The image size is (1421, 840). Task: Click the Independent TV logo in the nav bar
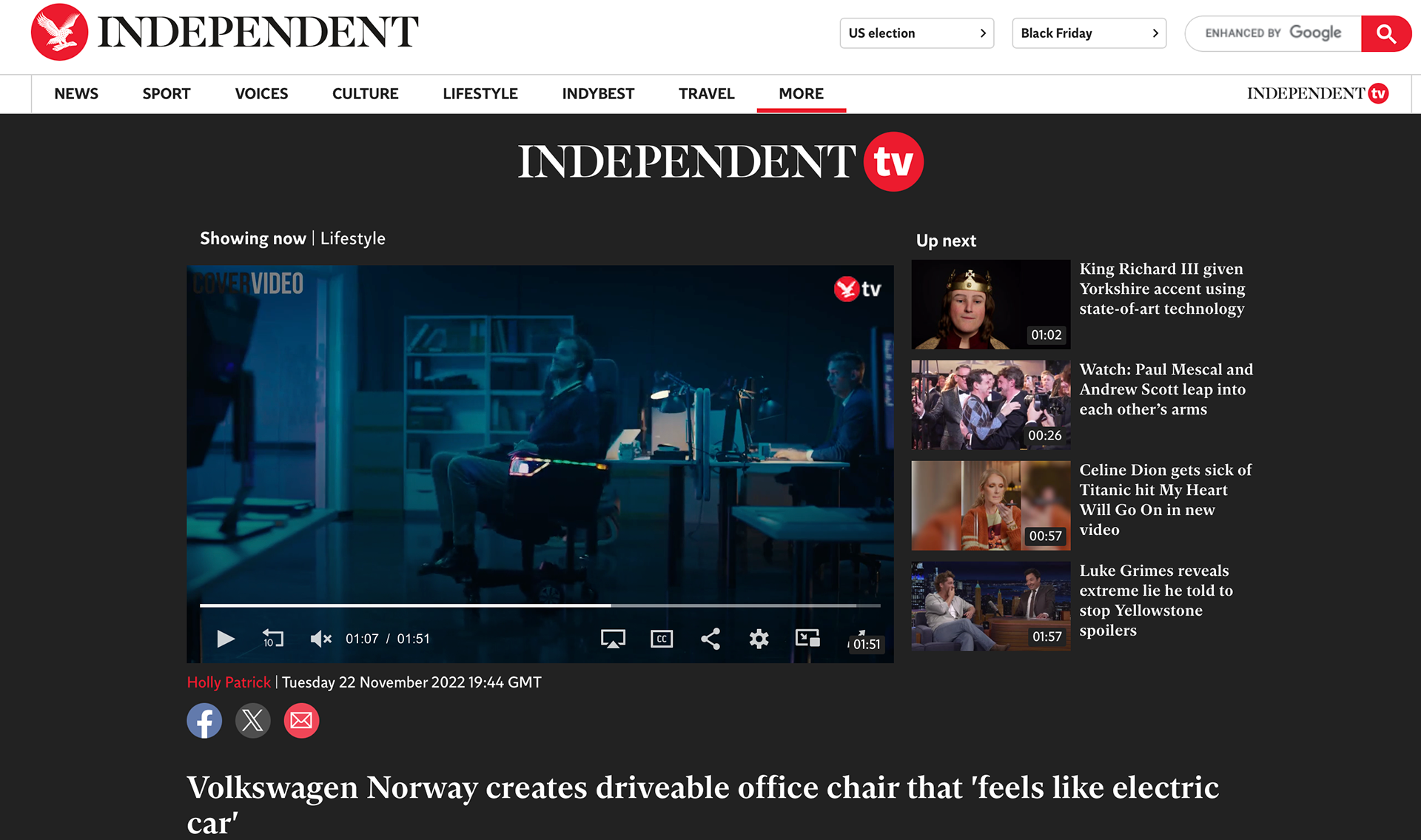coord(1317,93)
